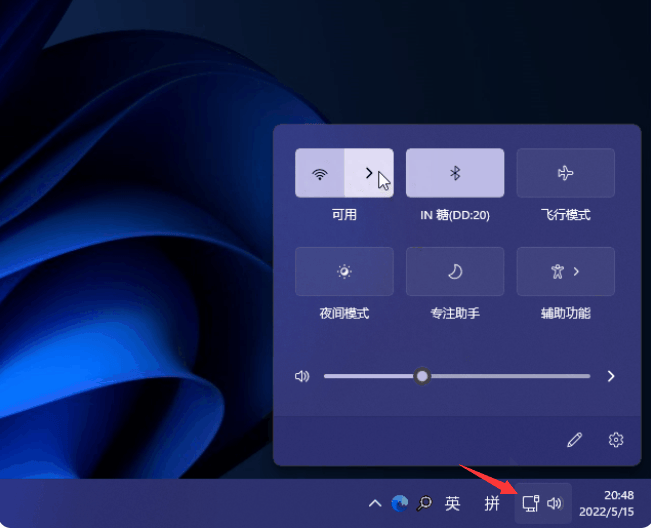Mute sound via speaker icon beside slider

[x=302, y=376]
